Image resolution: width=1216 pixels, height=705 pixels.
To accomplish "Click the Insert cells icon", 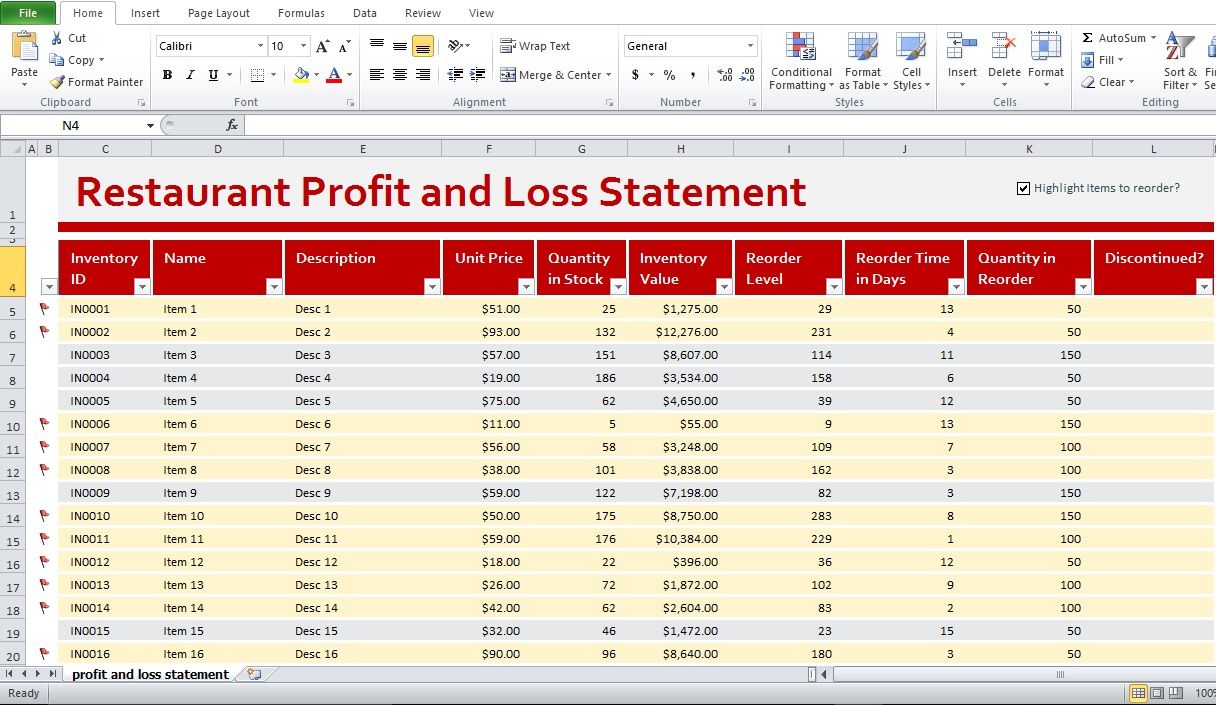I will [962, 46].
